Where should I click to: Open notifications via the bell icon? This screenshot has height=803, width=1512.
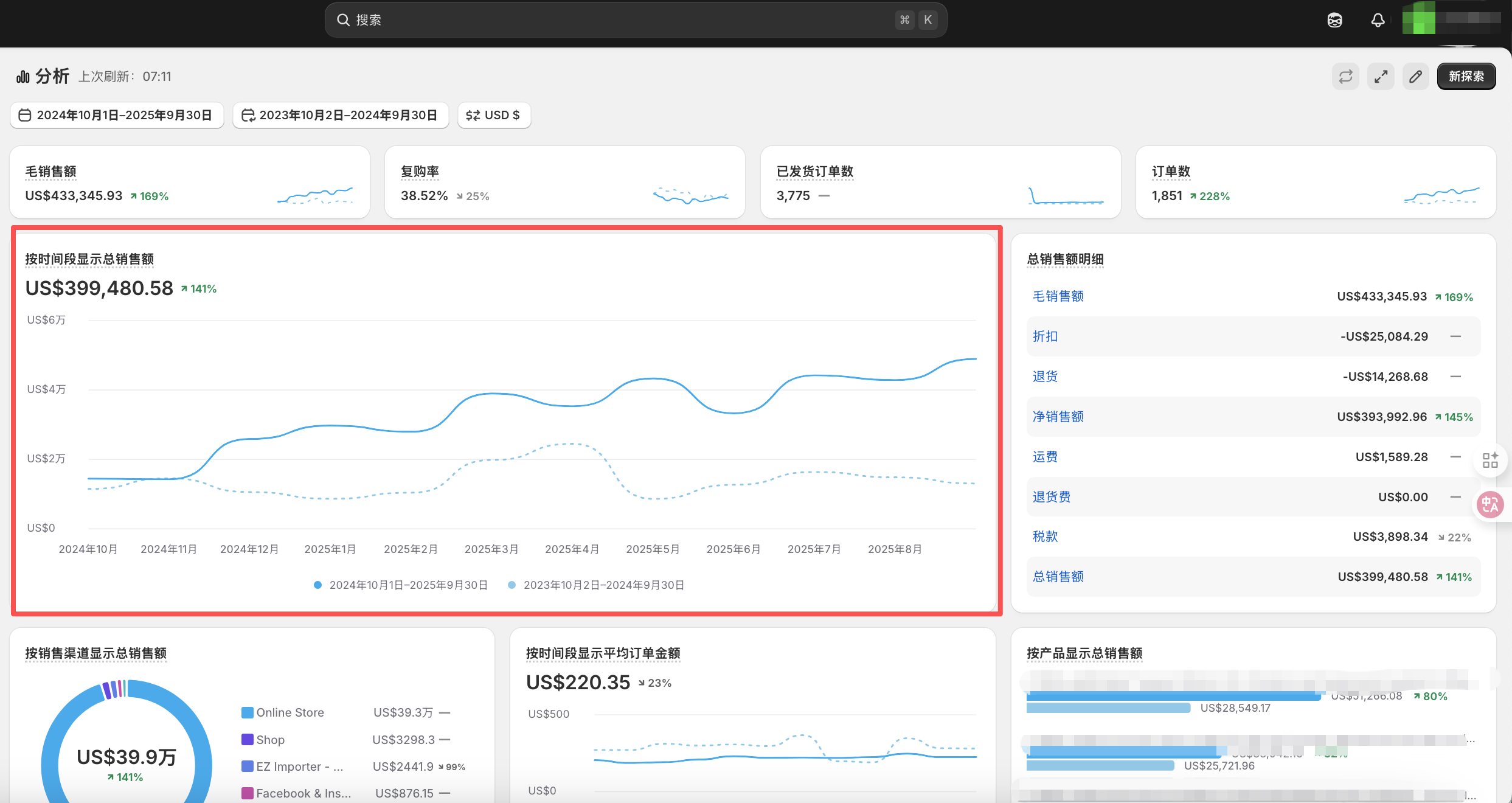point(1378,19)
